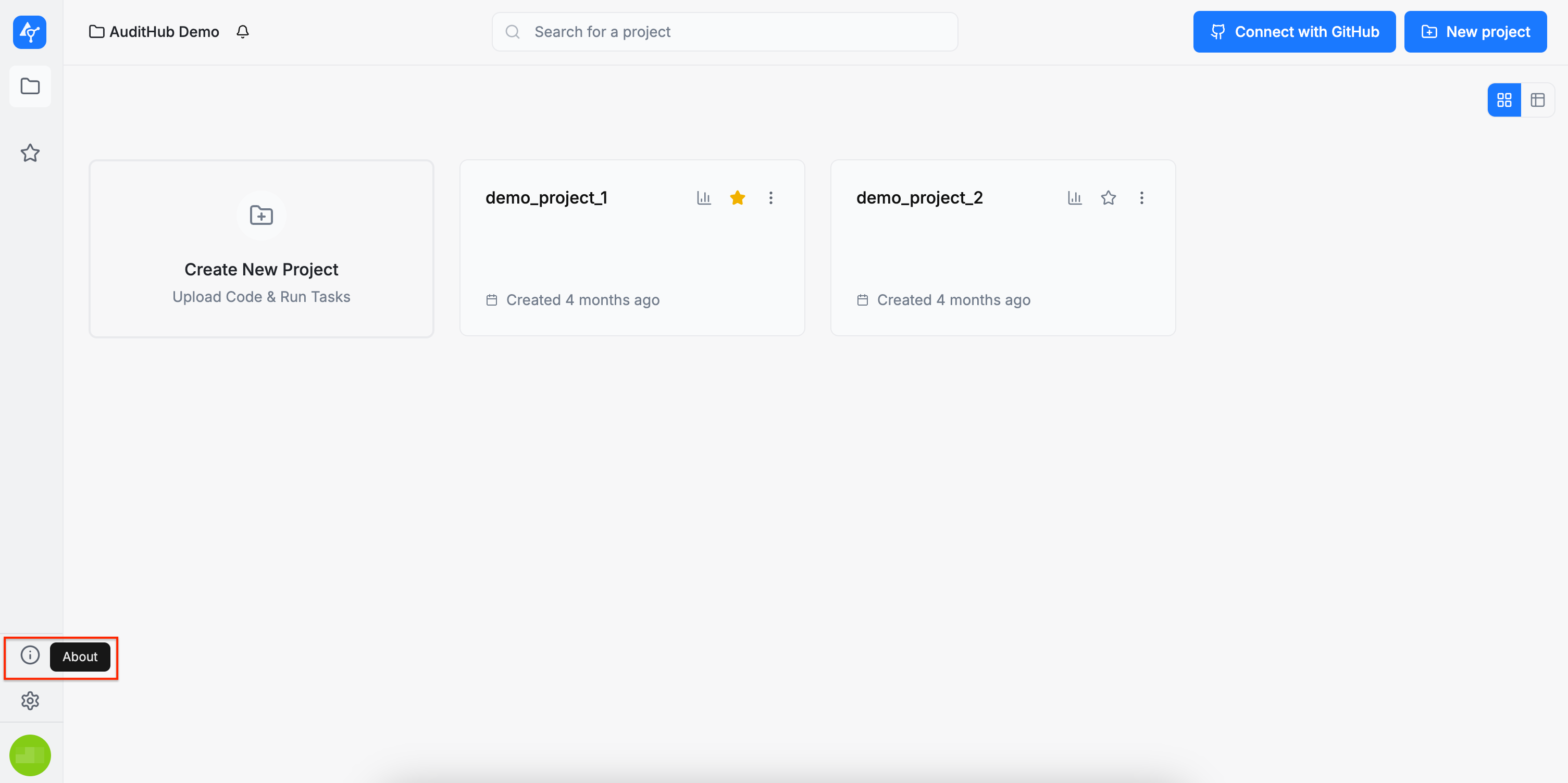Open the Projects folder sidebar icon
1568x783 pixels.
click(30, 86)
